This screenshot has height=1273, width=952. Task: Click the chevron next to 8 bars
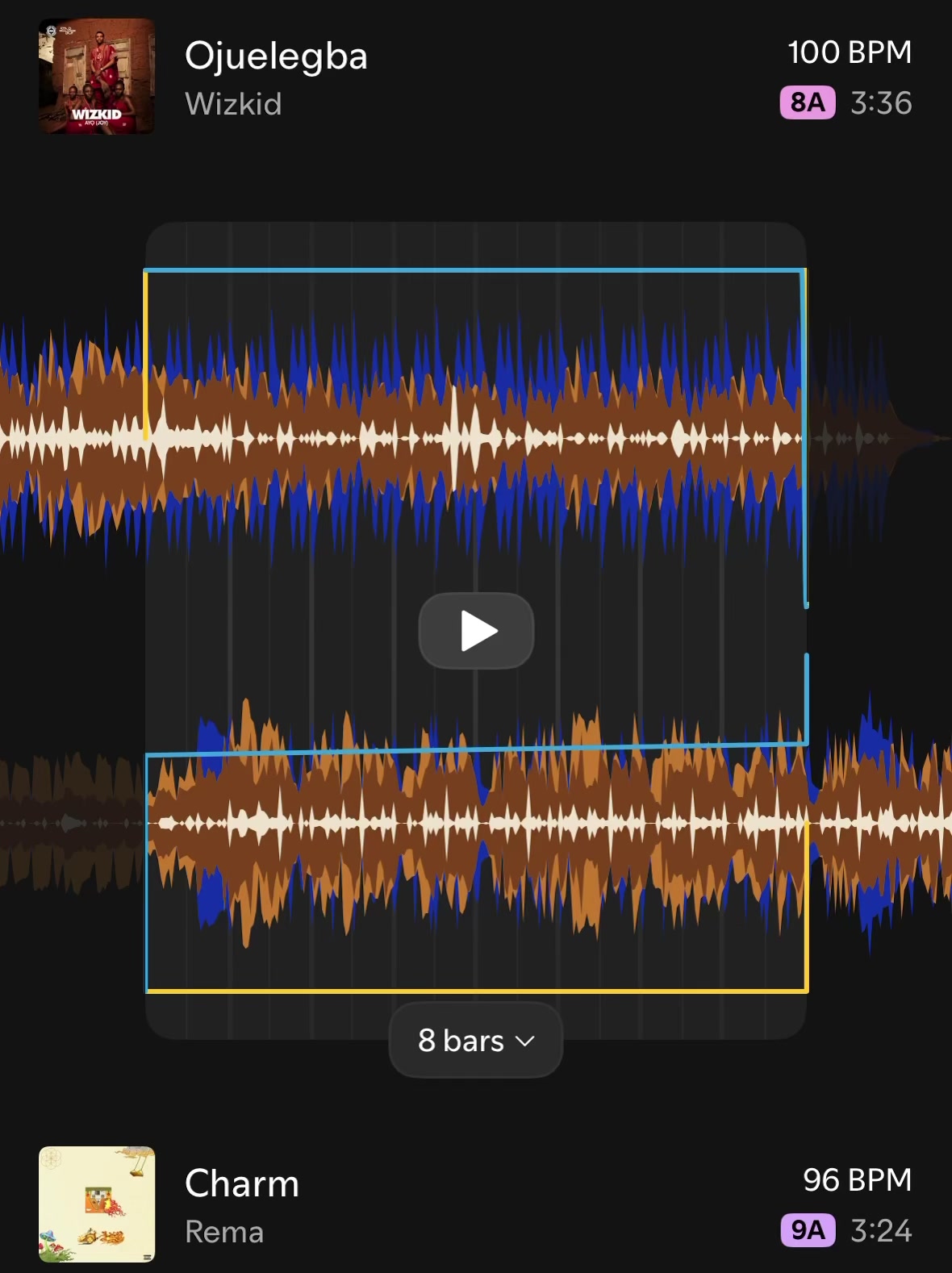[x=524, y=1041]
